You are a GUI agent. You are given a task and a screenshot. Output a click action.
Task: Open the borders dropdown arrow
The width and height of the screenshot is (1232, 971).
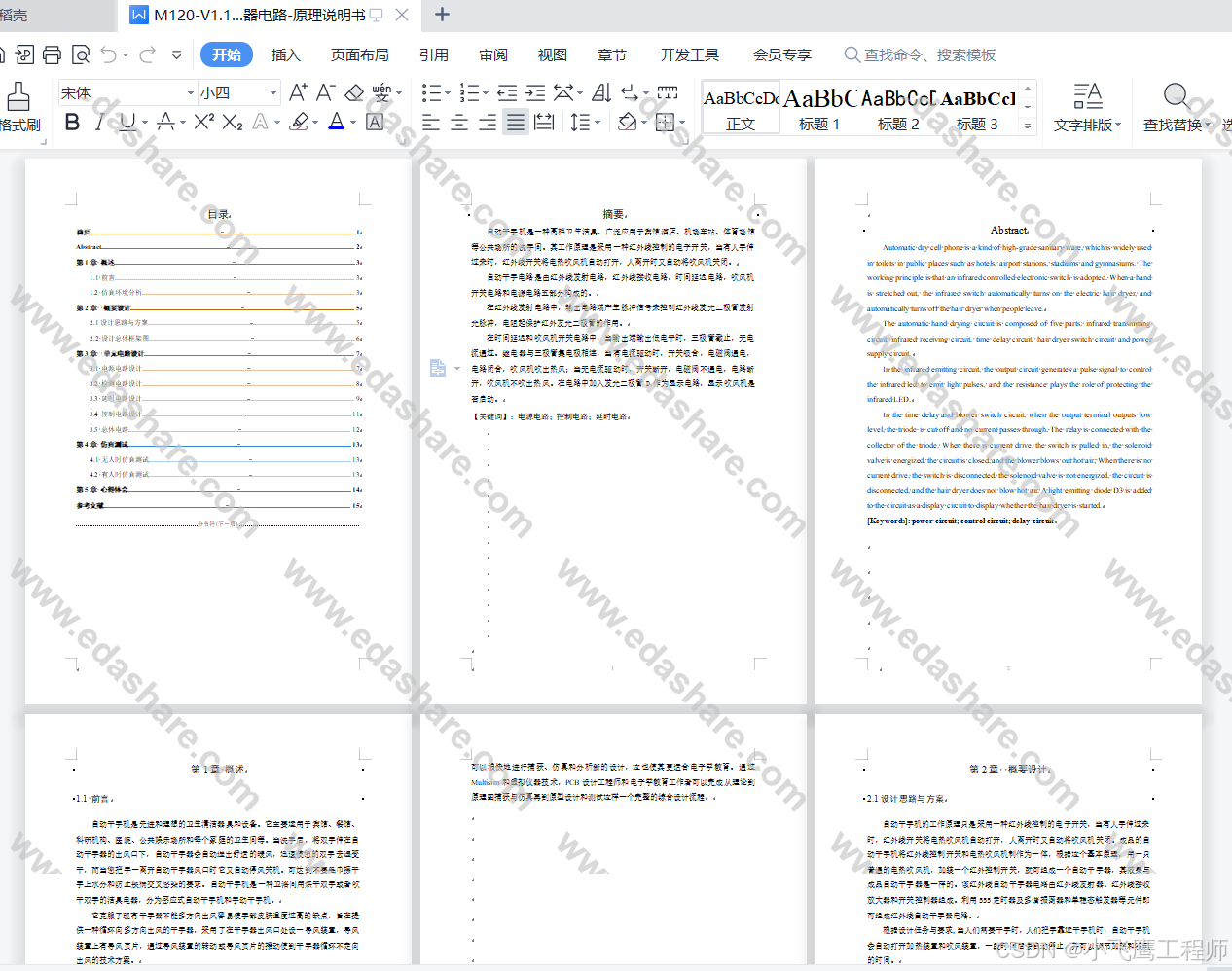pos(681,123)
